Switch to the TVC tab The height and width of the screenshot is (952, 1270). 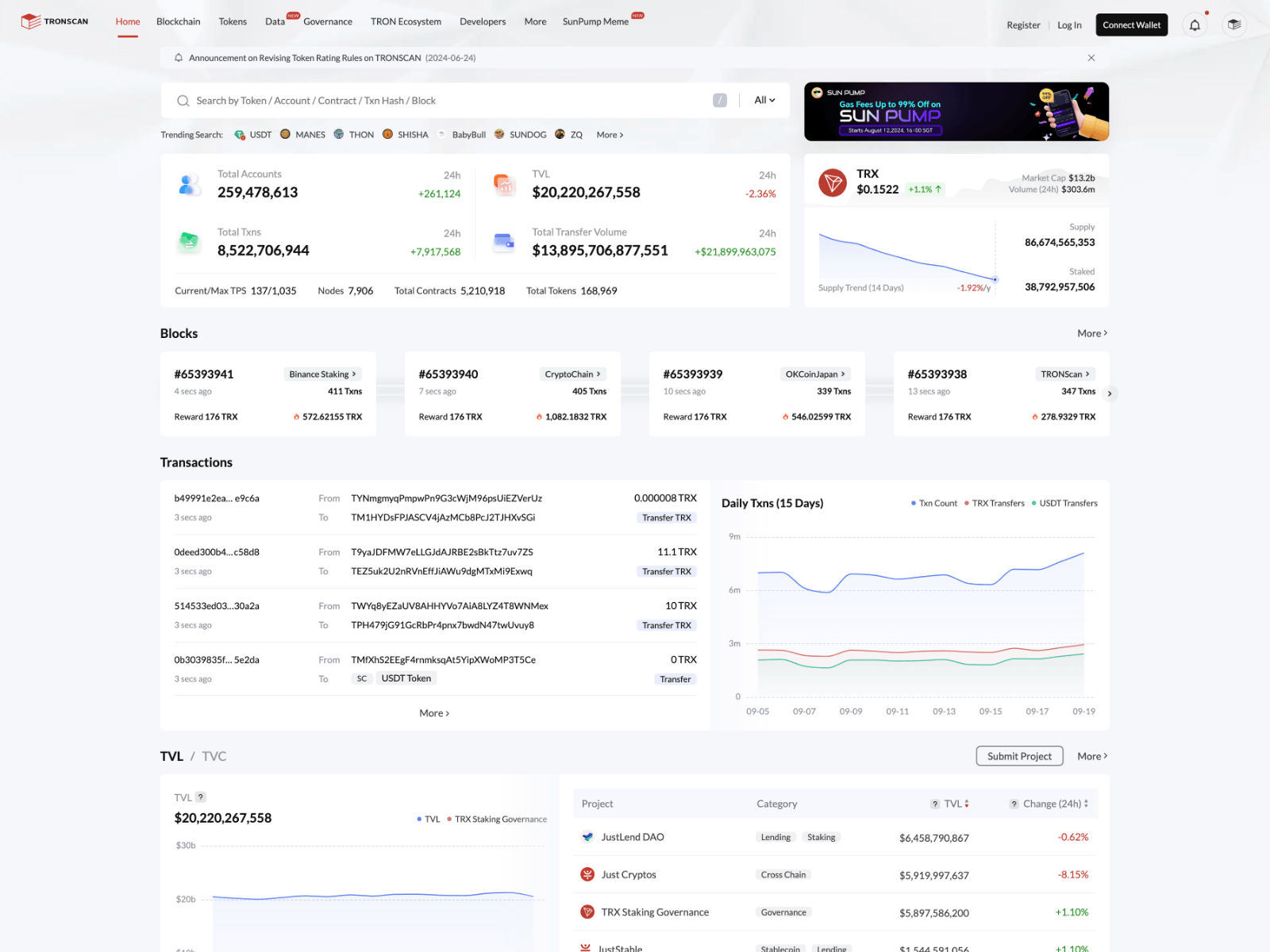[x=214, y=756]
